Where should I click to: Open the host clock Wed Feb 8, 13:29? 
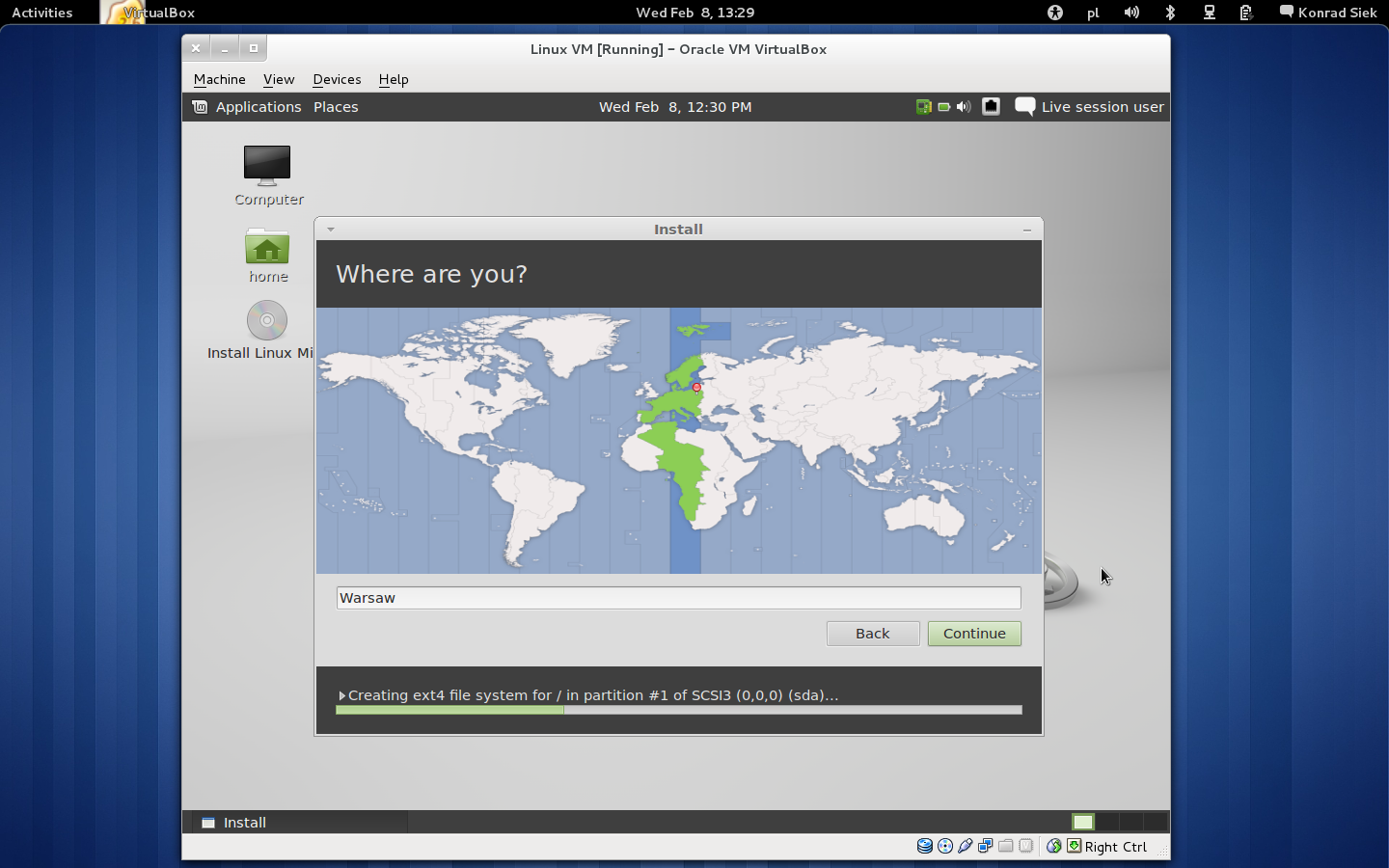pos(695,13)
